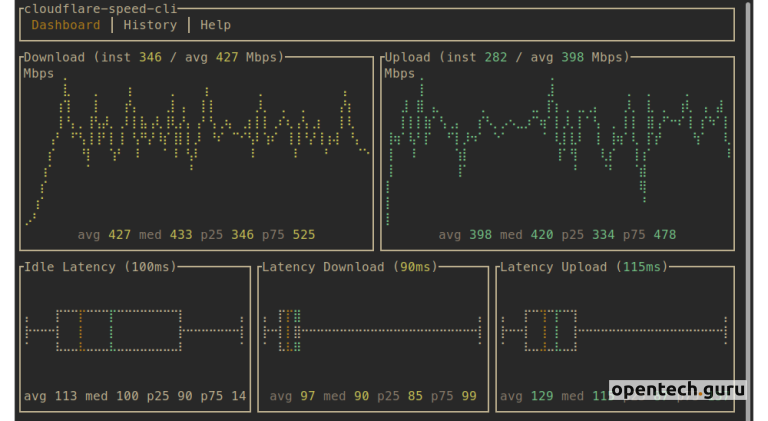This screenshot has width=768, height=421.
Task: Select the Download avg 427 statistic
Action: [104, 235]
